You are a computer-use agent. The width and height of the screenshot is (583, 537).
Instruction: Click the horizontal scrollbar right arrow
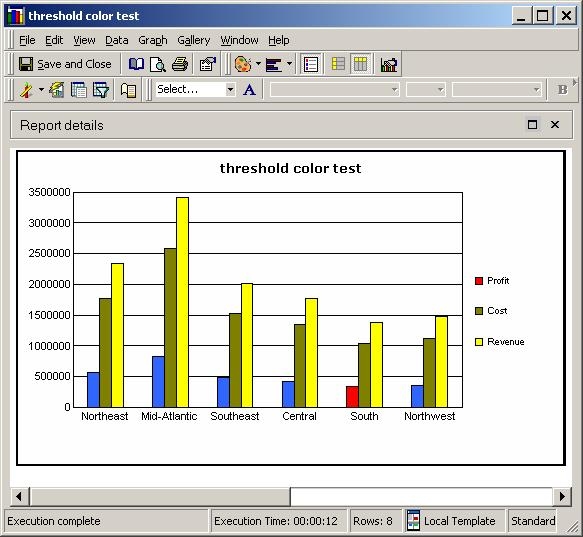point(562,496)
